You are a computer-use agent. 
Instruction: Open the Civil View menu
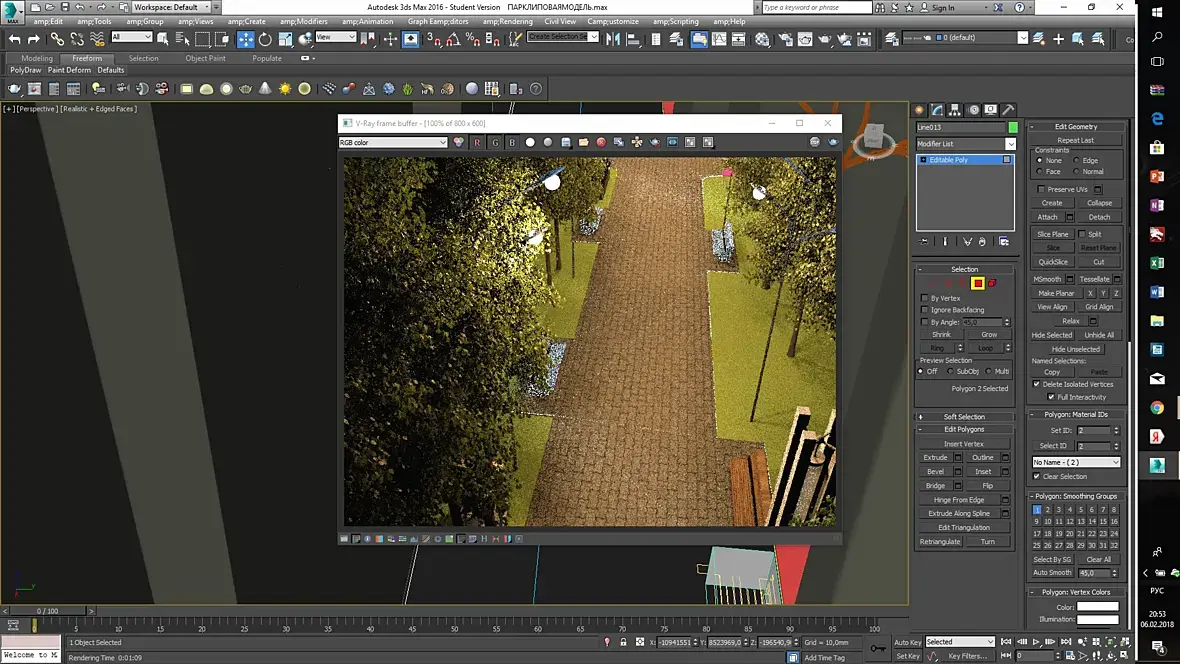pyautogui.click(x=559, y=21)
